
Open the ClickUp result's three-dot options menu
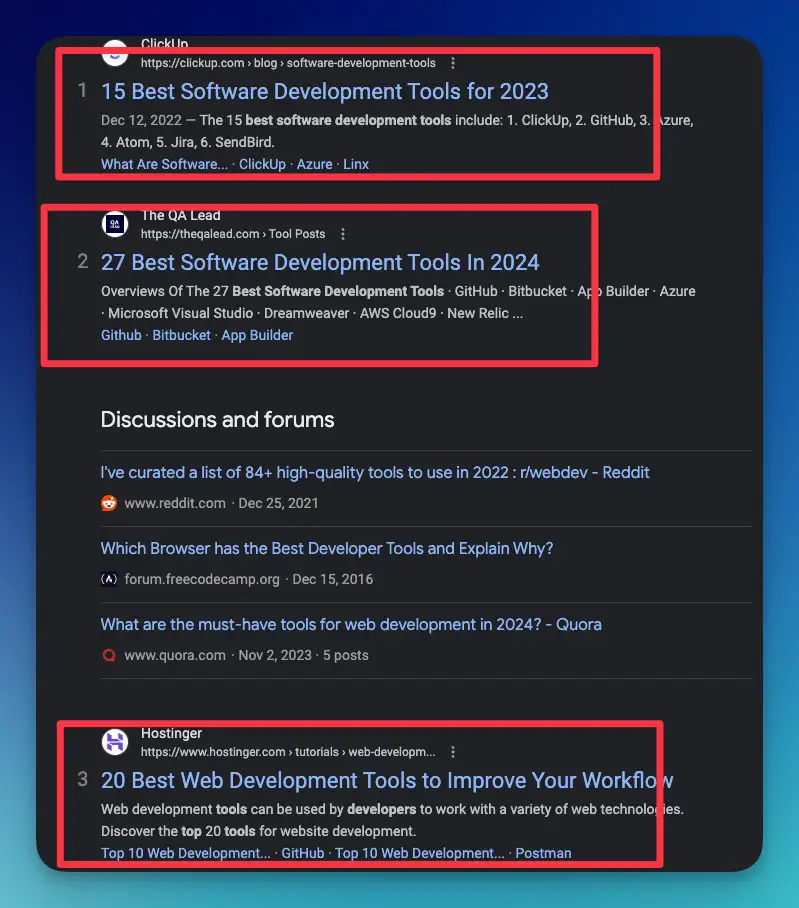tap(453, 63)
